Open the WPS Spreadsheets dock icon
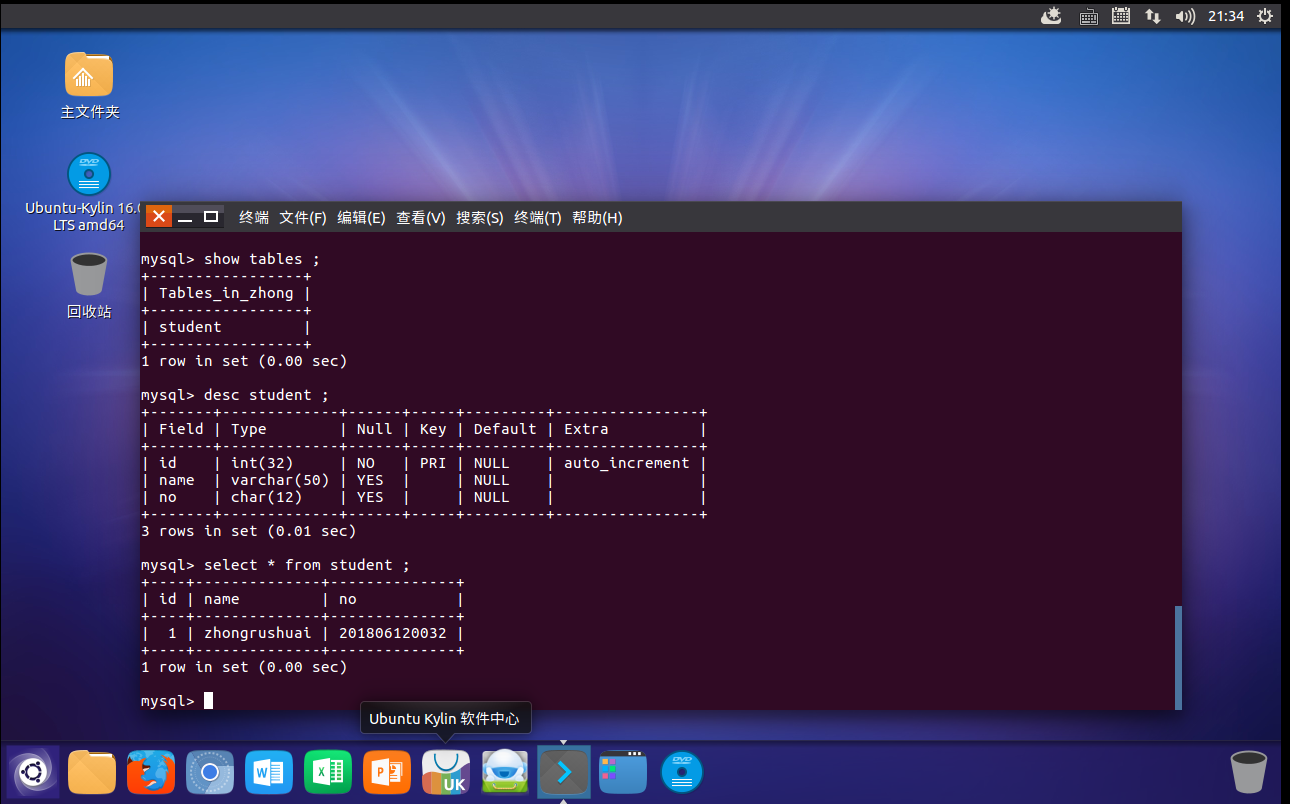 328,772
